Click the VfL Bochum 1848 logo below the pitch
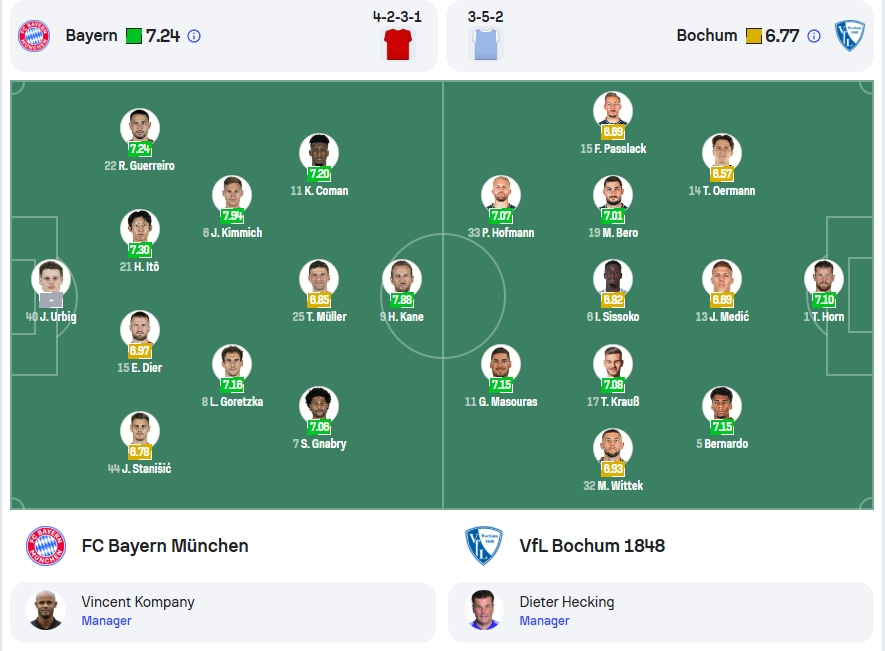This screenshot has height=651, width=885. [x=484, y=546]
